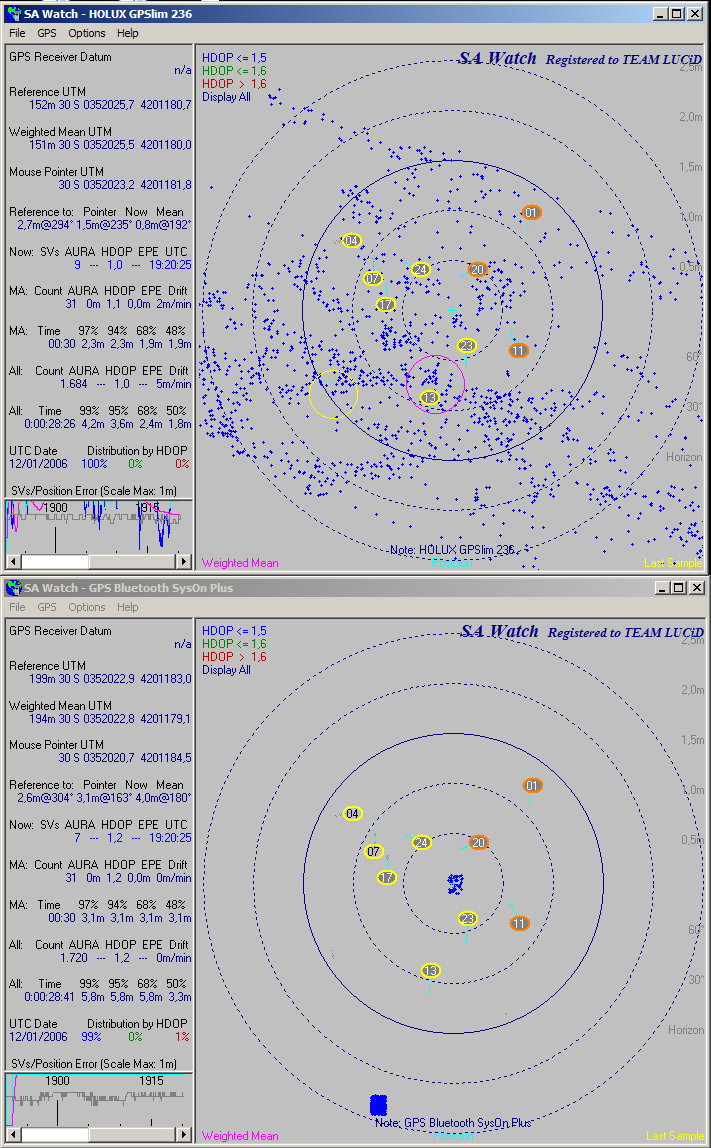
Task: Click right scroll arrow under HOLUX error chart
Action: pyautogui.click(x=185, y=562)
